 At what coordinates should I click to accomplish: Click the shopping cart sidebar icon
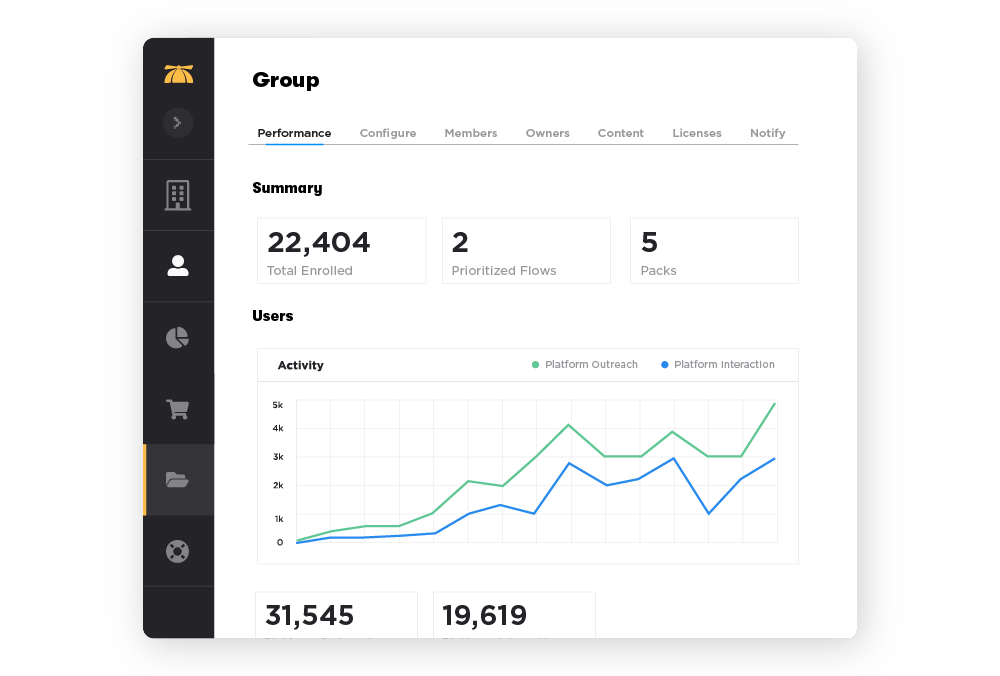177,409
